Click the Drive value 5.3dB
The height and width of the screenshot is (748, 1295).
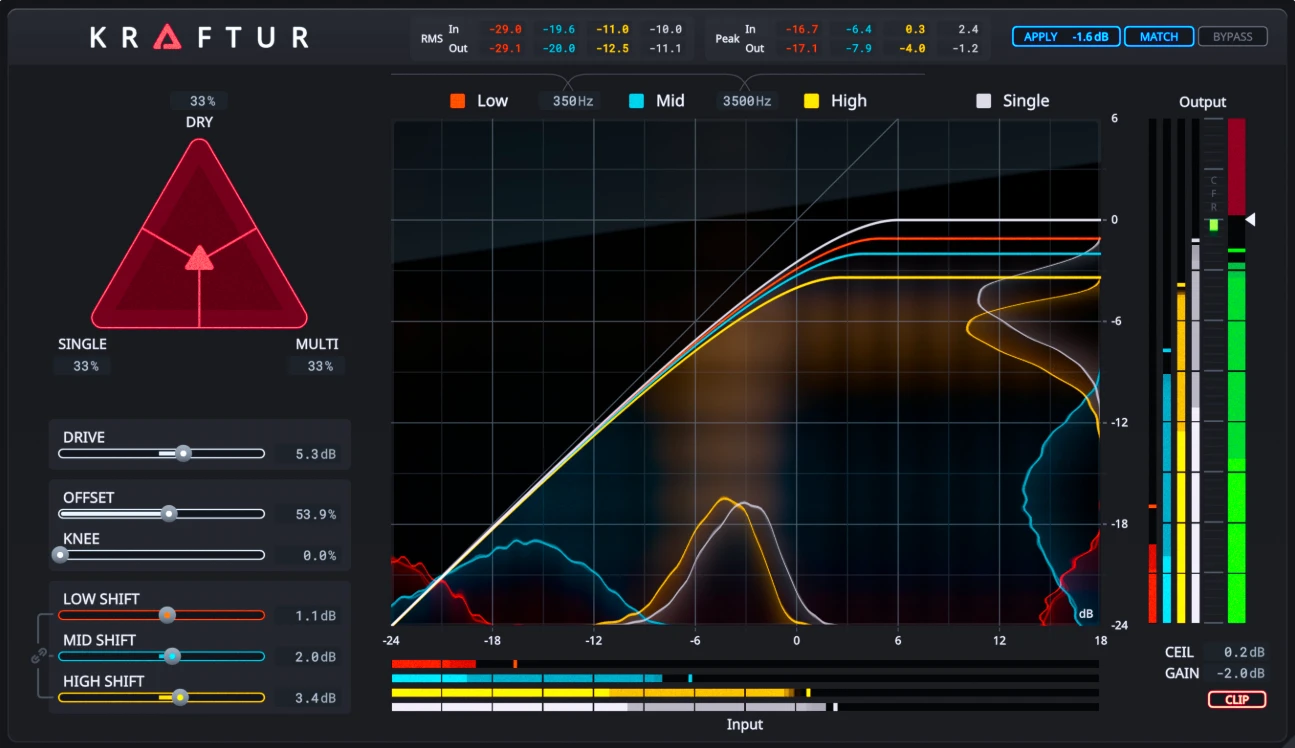point(314,454)
